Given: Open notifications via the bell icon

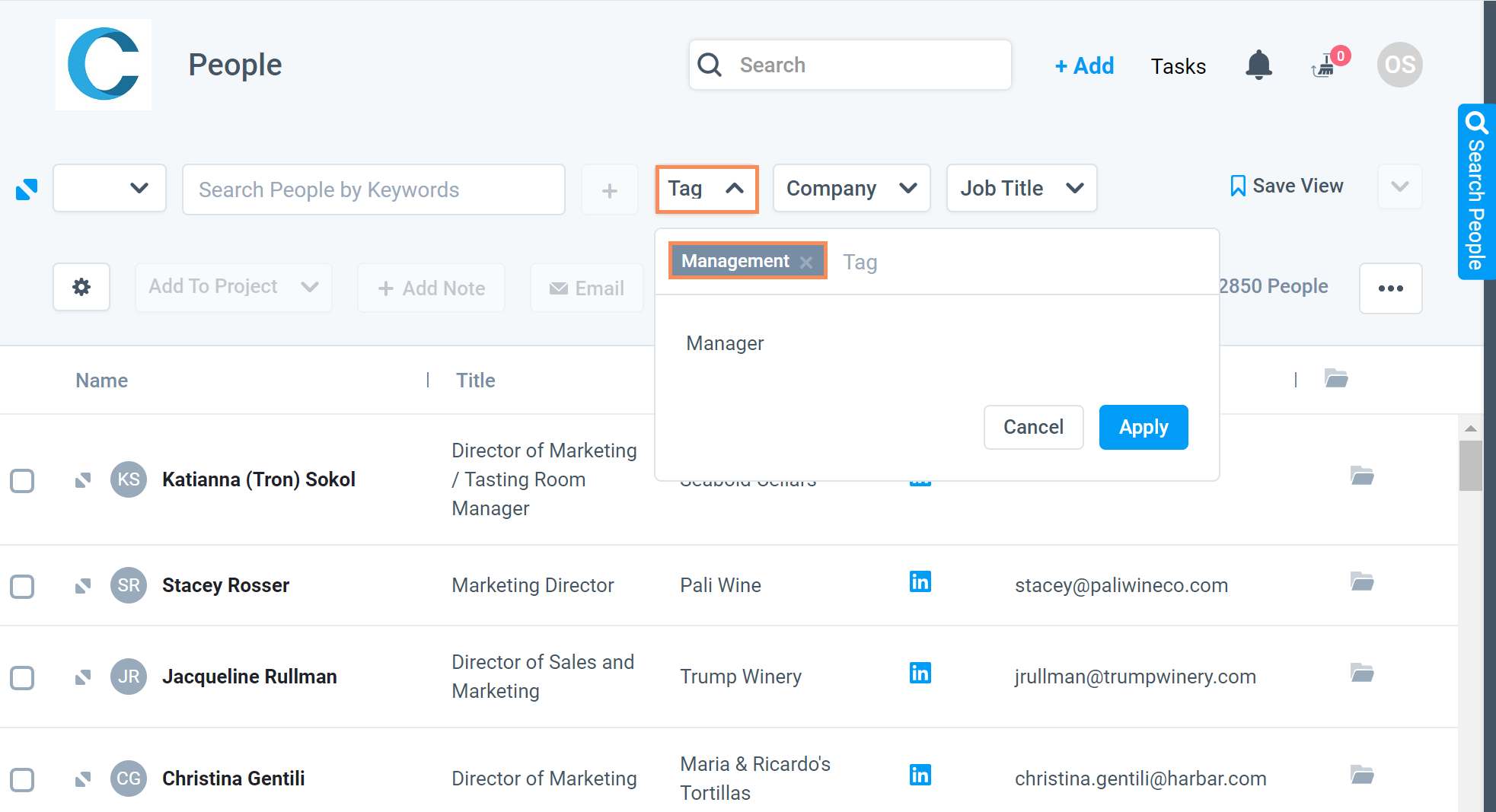Looking at the screenshot, I should [x=1259, y=65].
